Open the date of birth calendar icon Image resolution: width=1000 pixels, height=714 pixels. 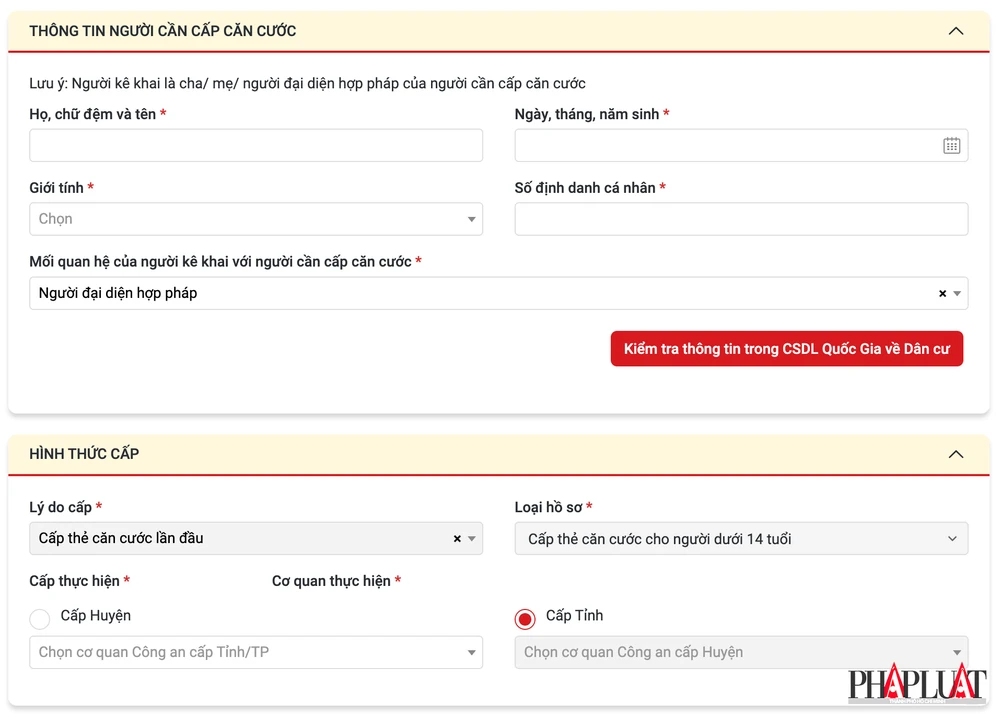tap(951, 146)
